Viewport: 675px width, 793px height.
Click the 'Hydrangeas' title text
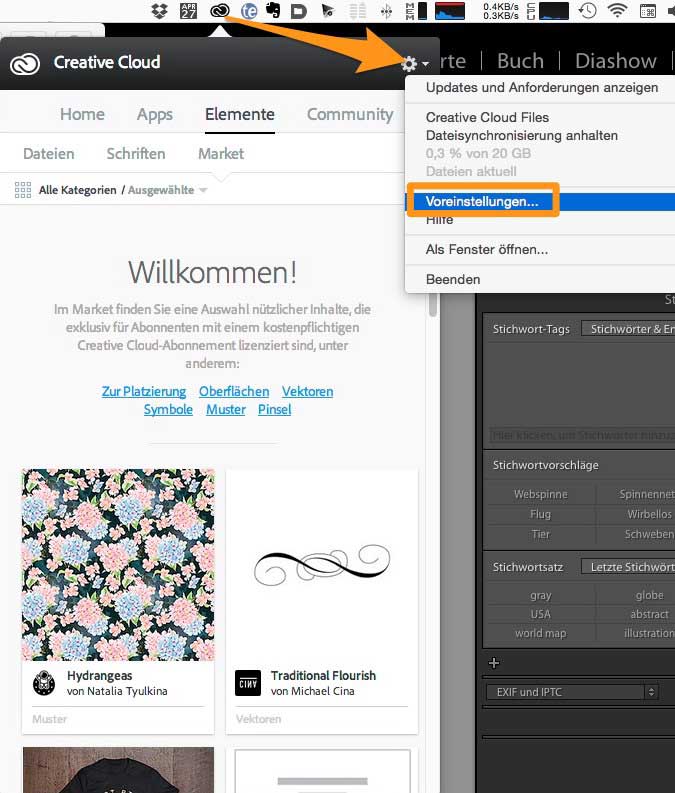(x=100, y=676)
